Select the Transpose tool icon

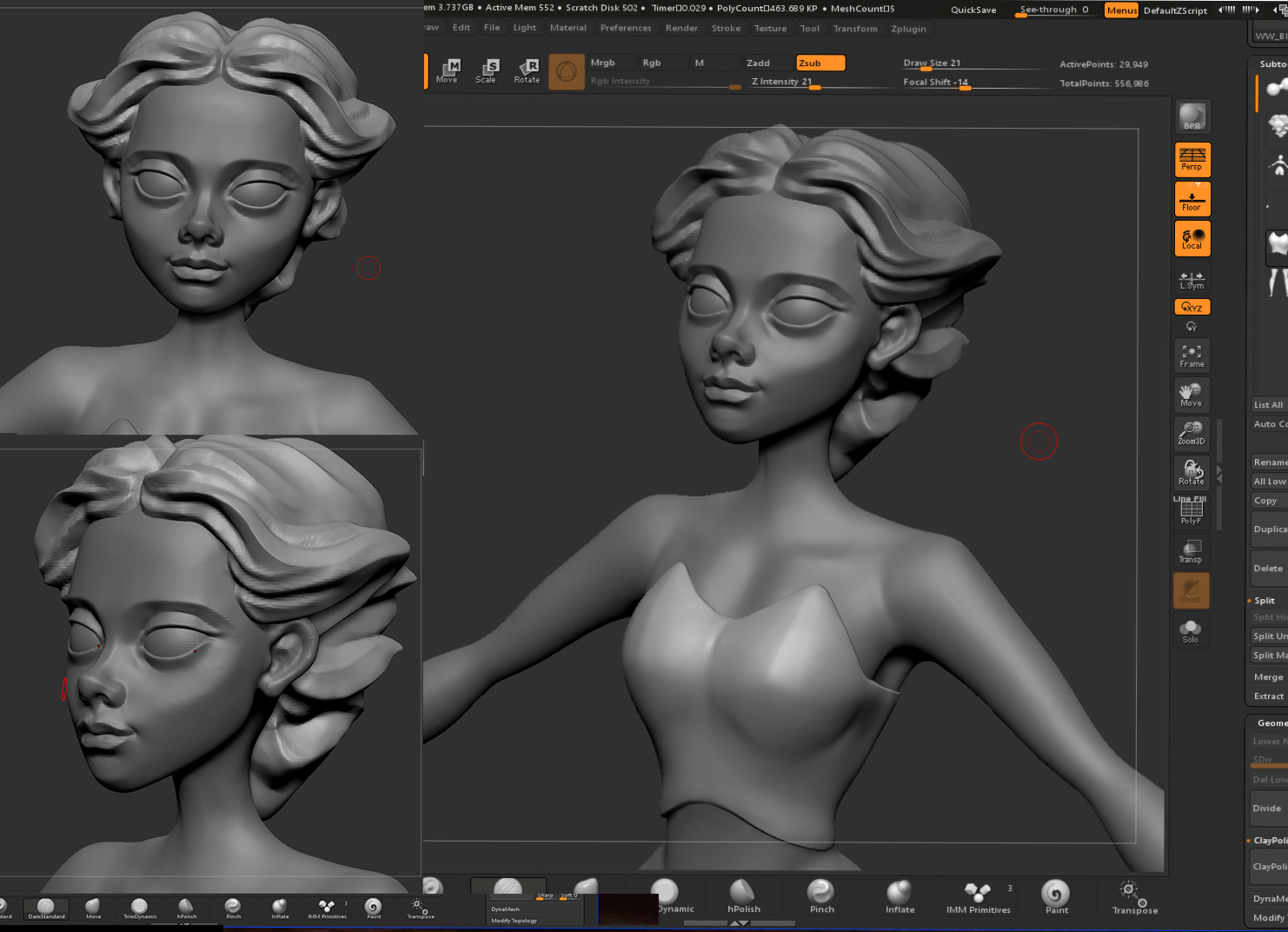tap(1135, 896)
